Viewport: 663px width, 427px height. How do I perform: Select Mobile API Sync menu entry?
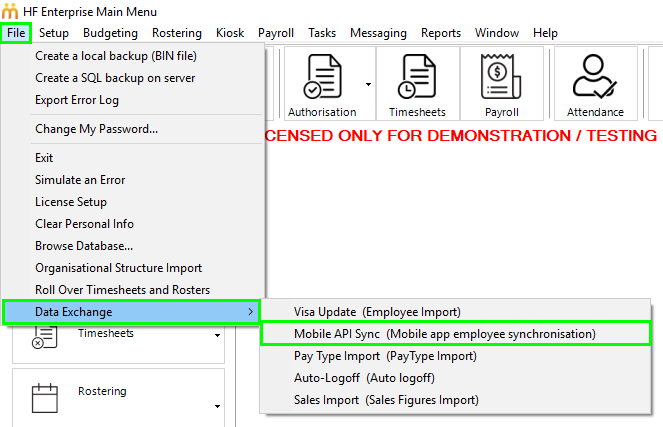coord(444,334)
